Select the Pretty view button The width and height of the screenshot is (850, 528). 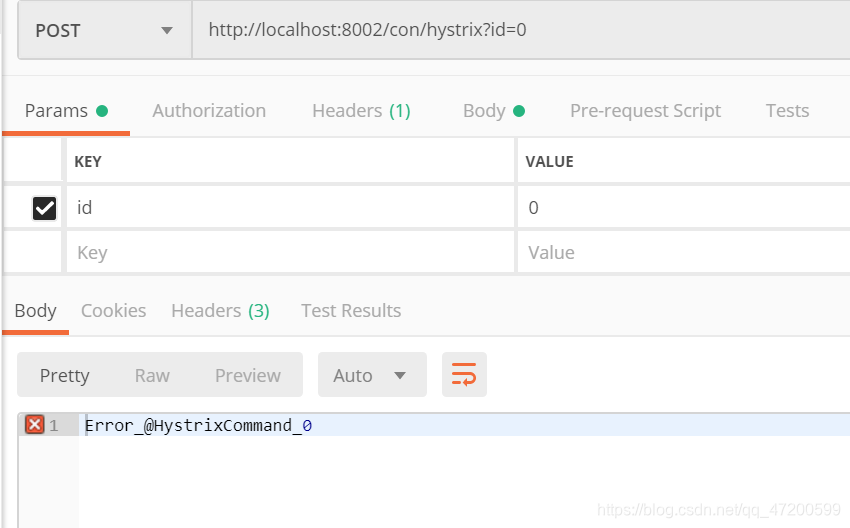65,375
